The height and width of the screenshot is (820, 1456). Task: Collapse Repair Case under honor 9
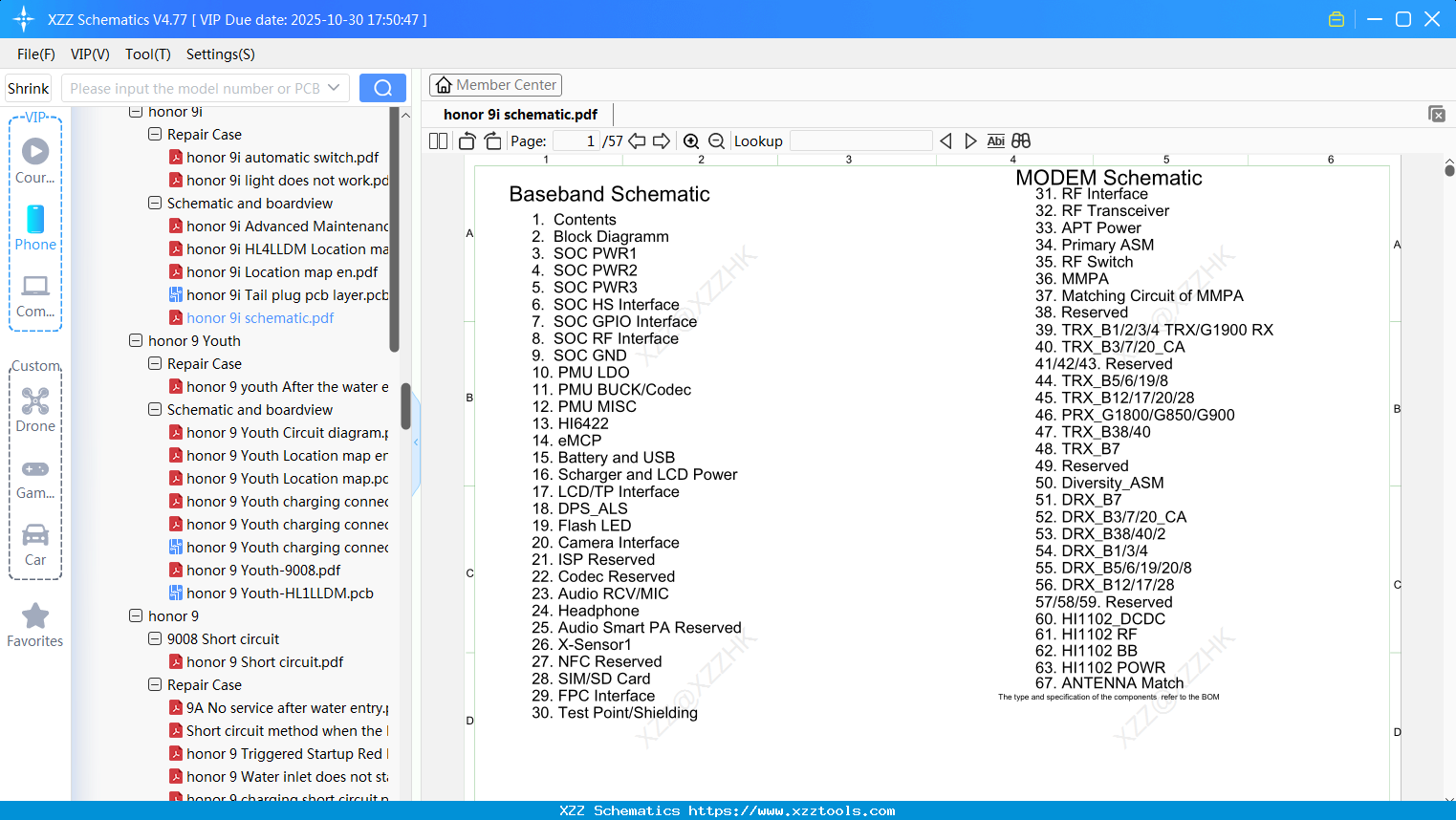[x=155, y=685]
